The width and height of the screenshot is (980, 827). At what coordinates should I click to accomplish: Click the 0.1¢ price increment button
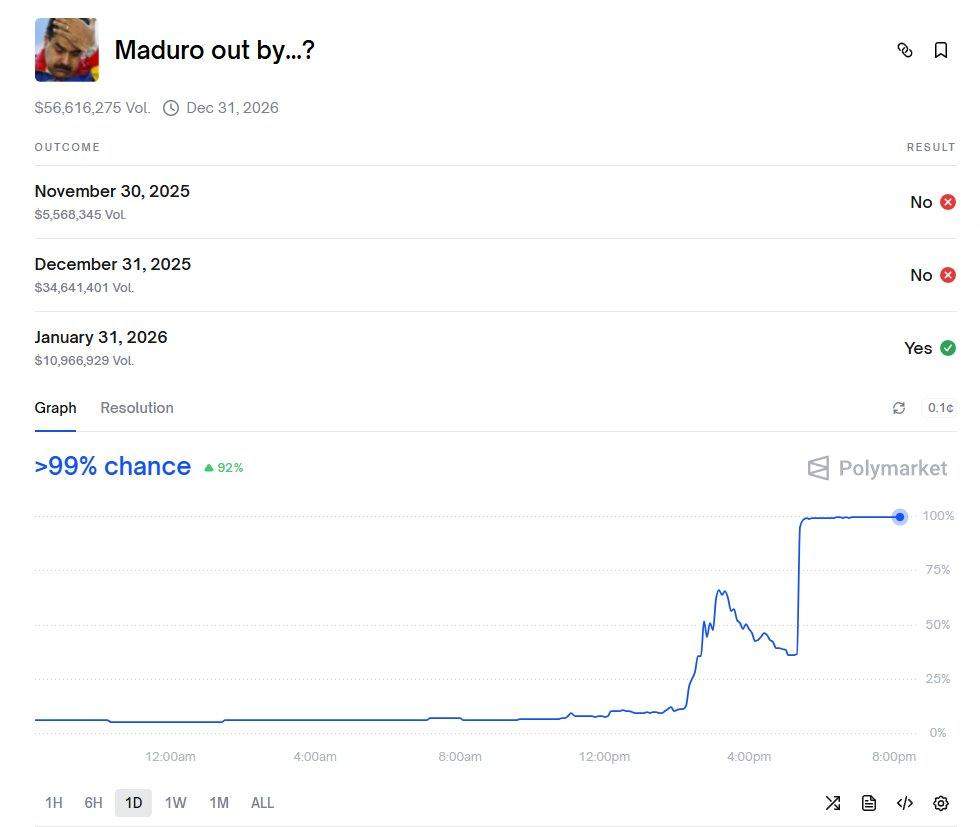coord(940,408)
